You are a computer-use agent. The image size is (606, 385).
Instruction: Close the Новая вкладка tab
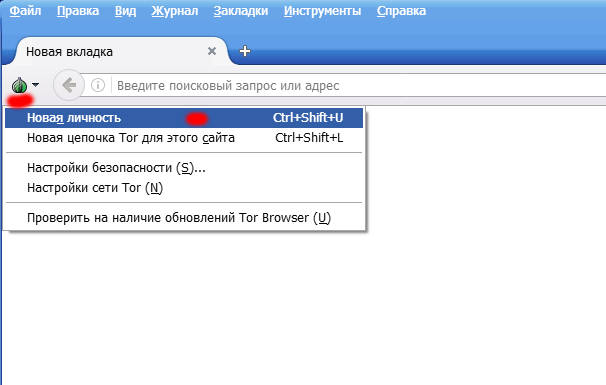click(212, 51)
